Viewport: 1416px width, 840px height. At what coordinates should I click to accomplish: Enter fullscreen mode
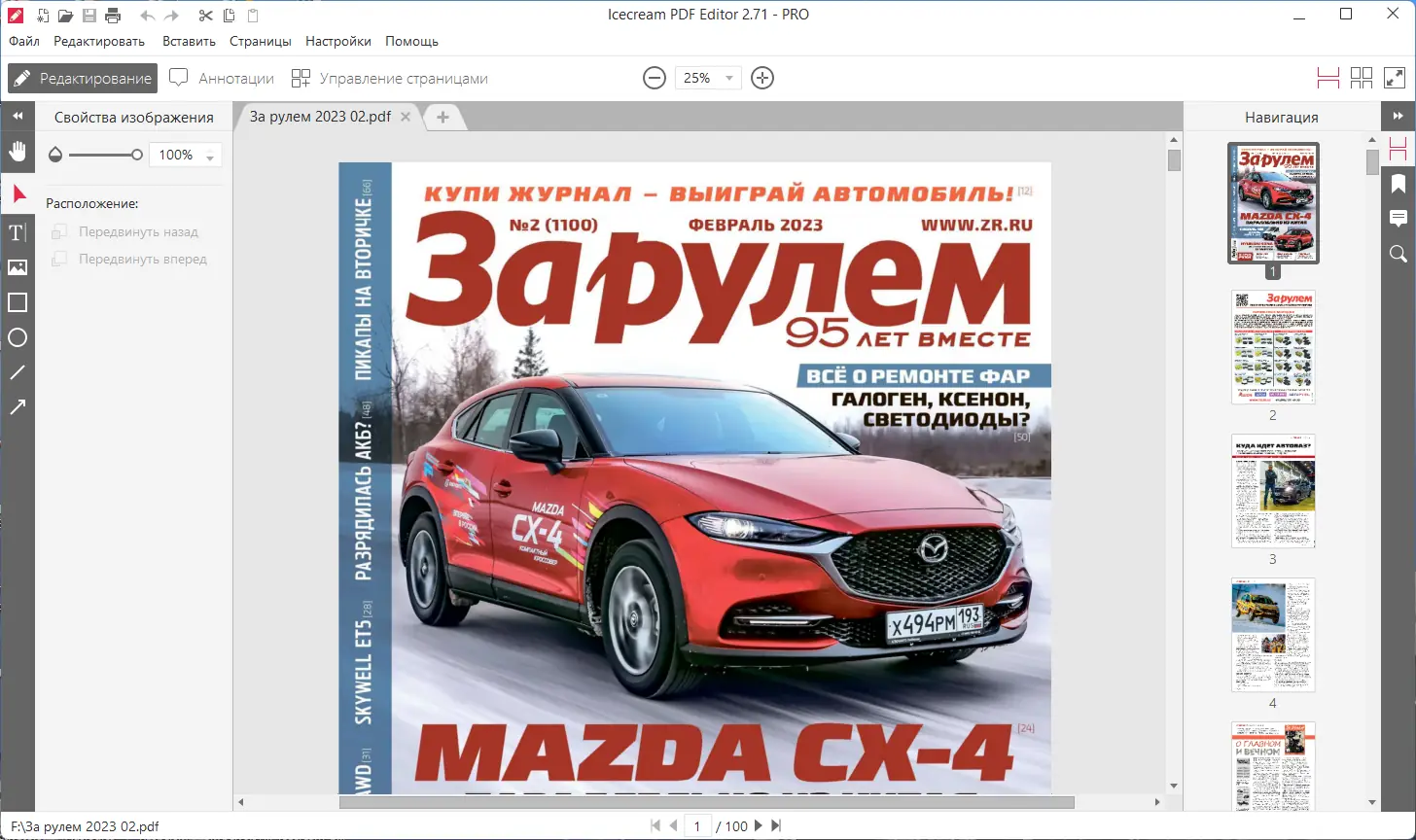pos(1395,78)
